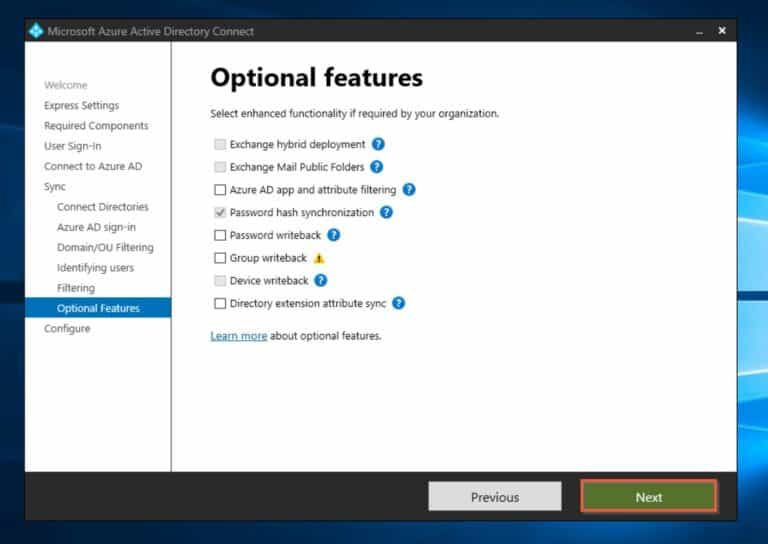
Task: Click the 'Group writeback' label text
Action: coord(268,258)
